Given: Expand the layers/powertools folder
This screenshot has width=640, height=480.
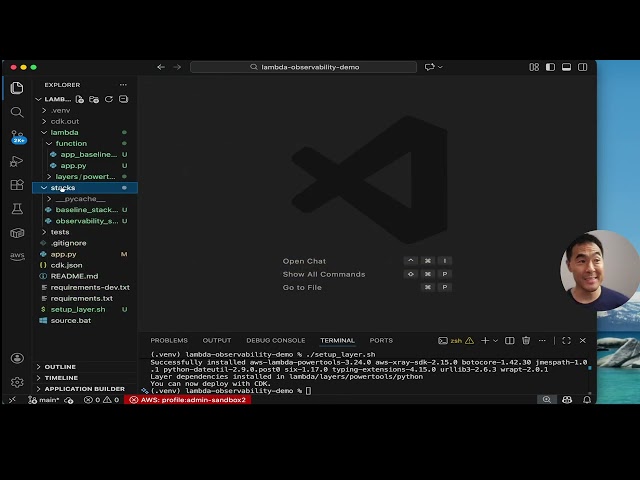Looking at the screenshot, I should 85,176.
